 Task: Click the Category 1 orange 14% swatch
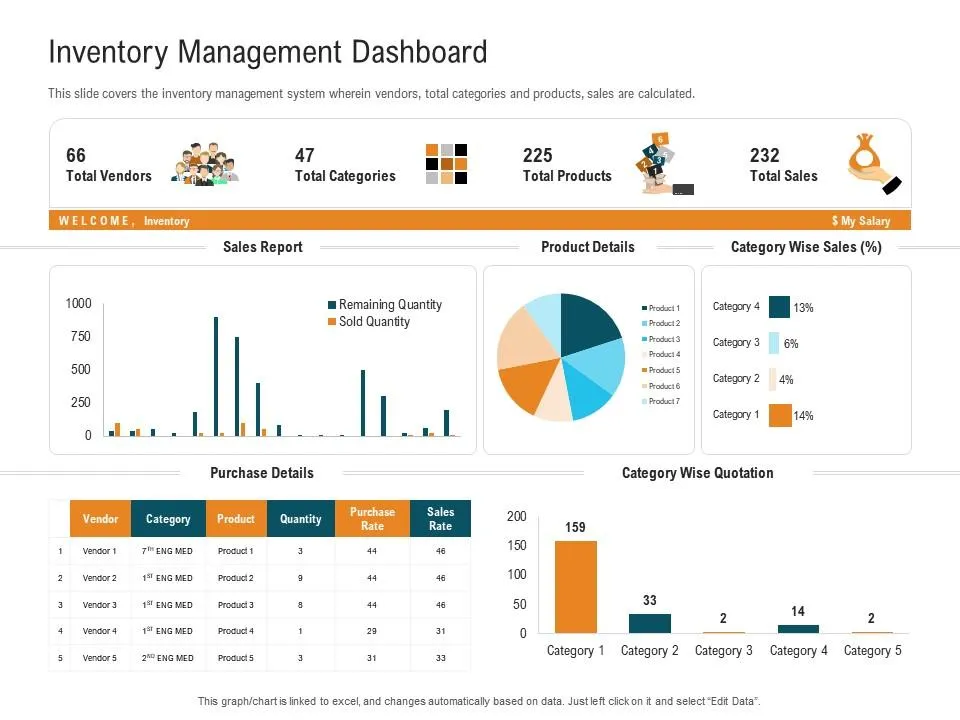(x=780, y=415)
